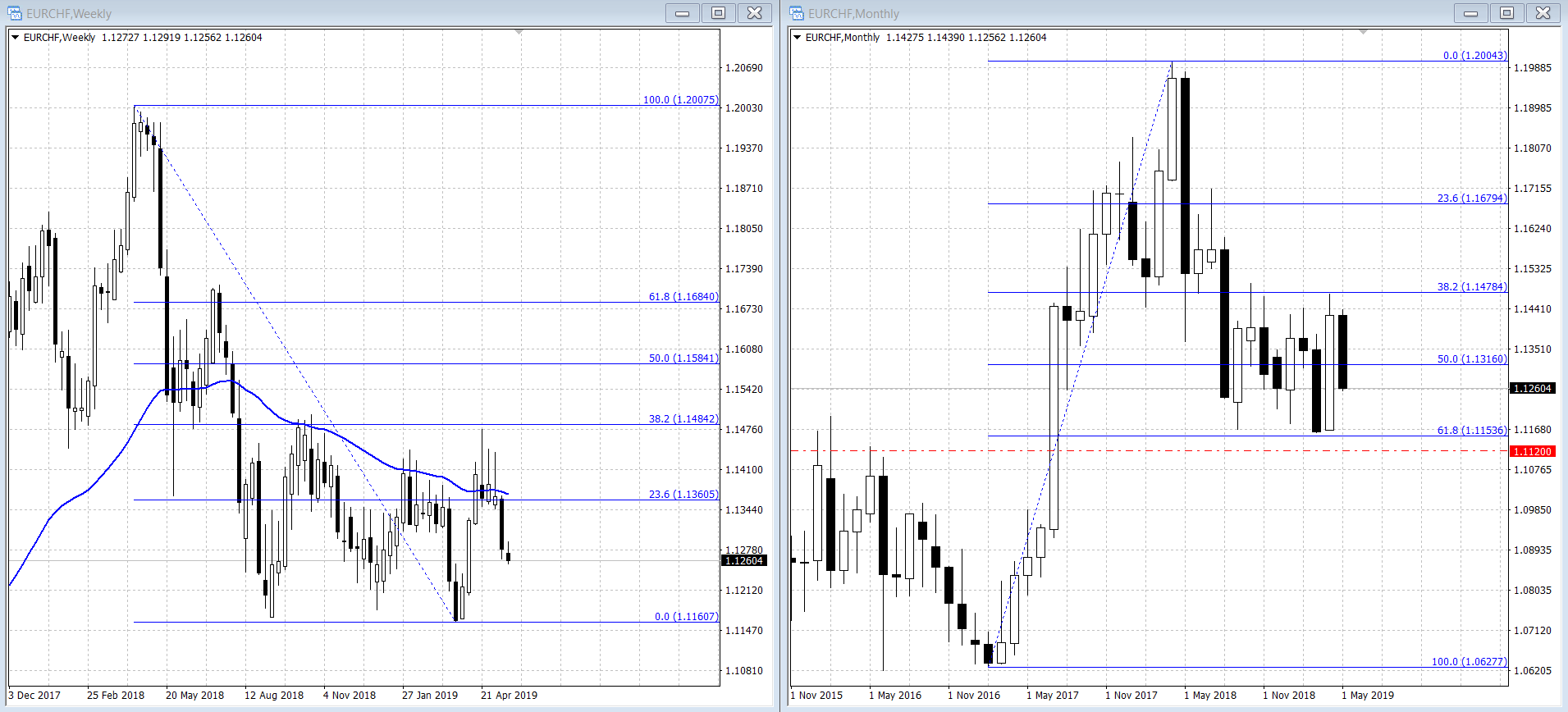The image size is (1568, 712).
Task: Maximize the EURCHF,Monthly chart window
Action: [x=1506, y=13]
